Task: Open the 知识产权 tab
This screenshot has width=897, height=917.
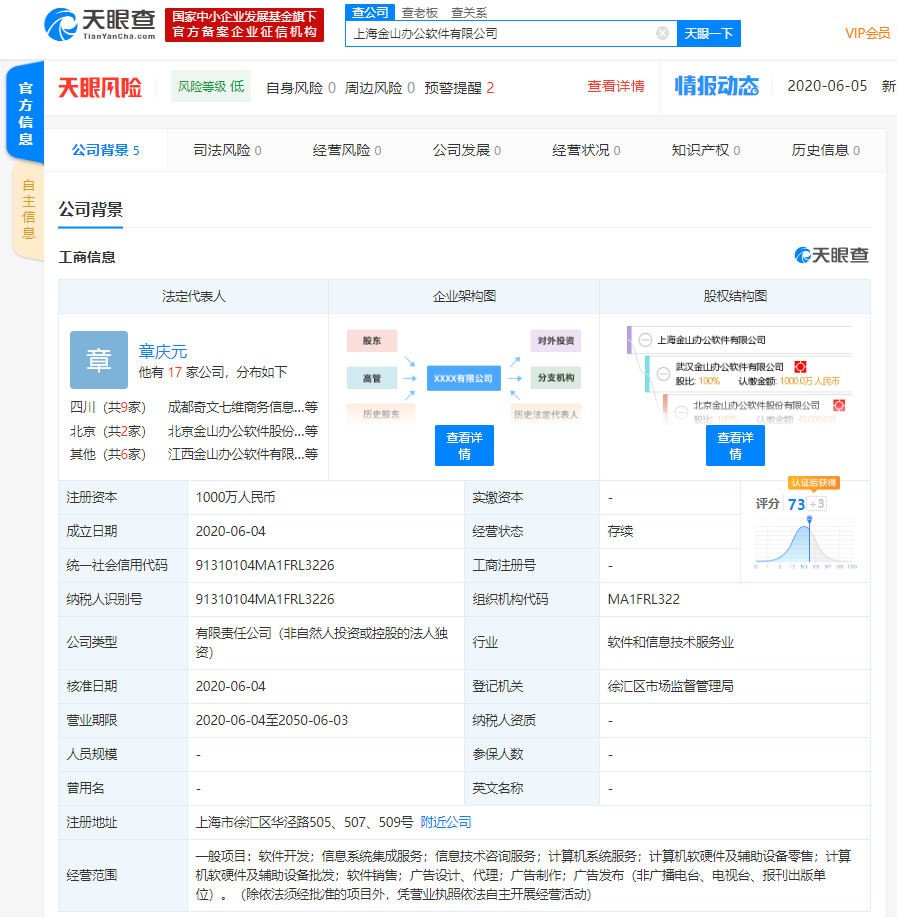Action: pyautogui.click(x=705, y=150)
